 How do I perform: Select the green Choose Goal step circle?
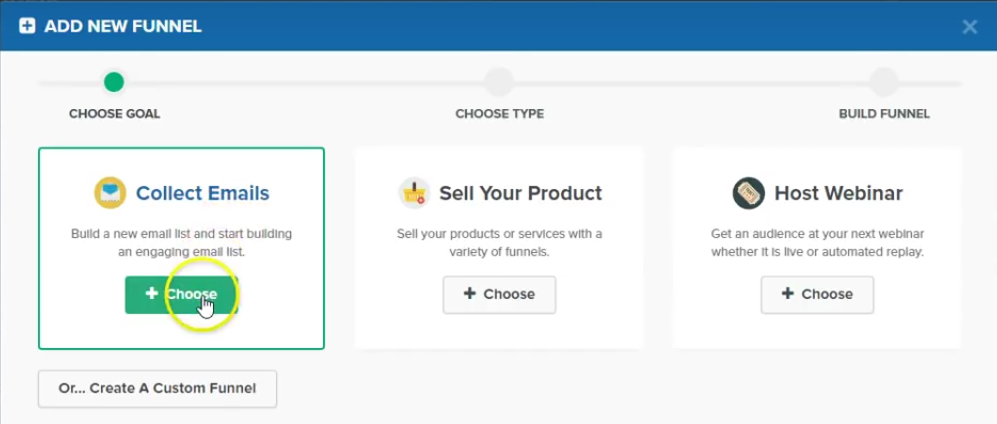[x=114, y=82]
